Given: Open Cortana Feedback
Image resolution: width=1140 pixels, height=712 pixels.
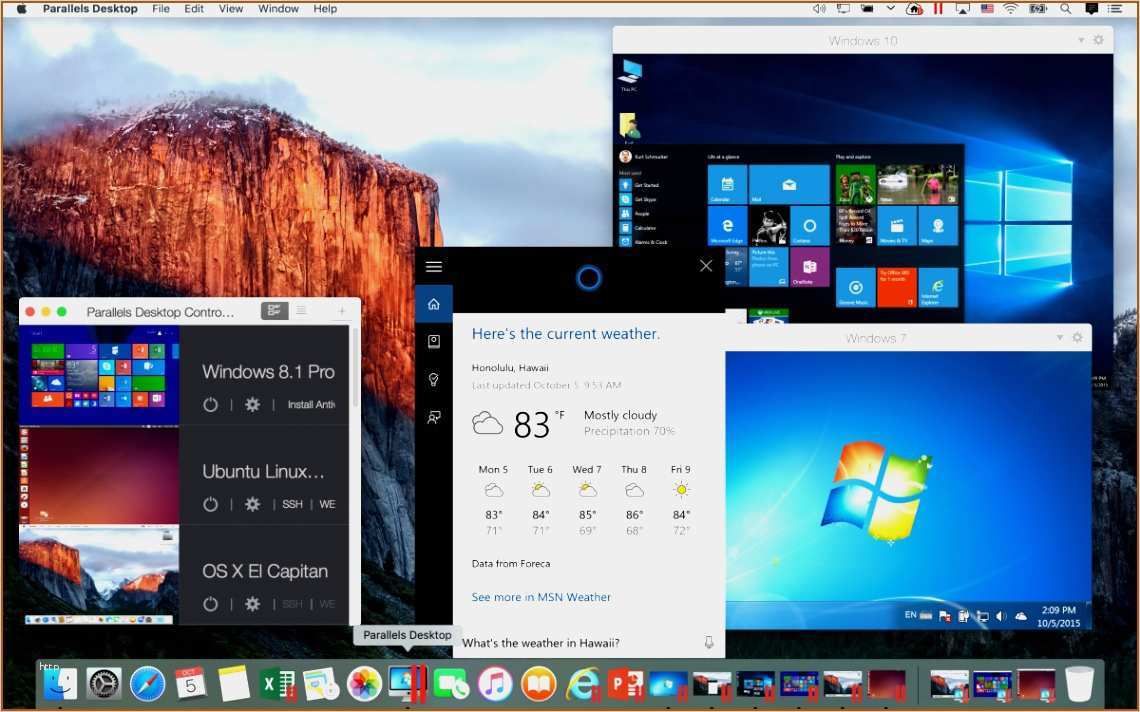Looking at the screenshot, I should pyautogui.click(x=434, y=417).
